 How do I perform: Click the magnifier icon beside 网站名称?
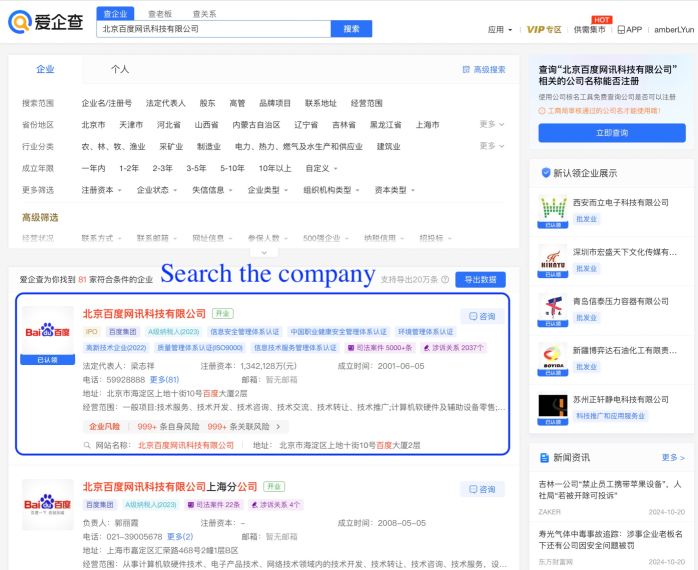pyautogui.click(x=87, y=445)
